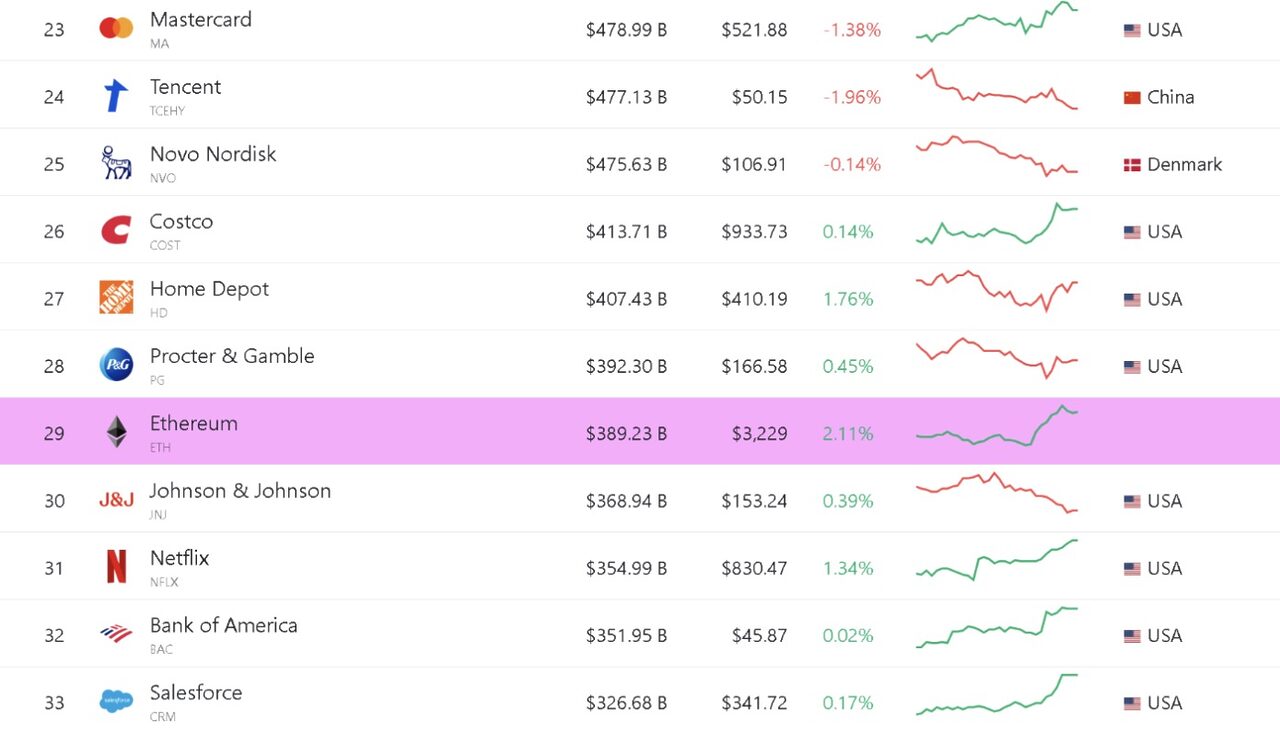Open the Tencent company link
The height and width of the screenshot is (733, 1280).
tap(185, 87)
